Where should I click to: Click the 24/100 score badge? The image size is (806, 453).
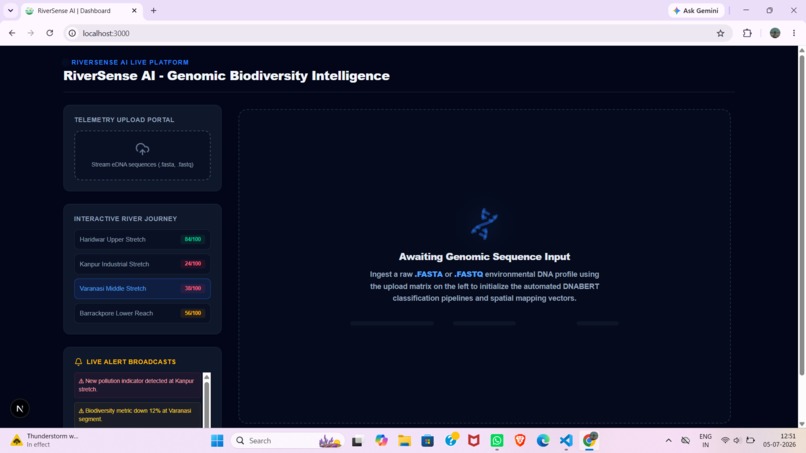pos(193,264)
